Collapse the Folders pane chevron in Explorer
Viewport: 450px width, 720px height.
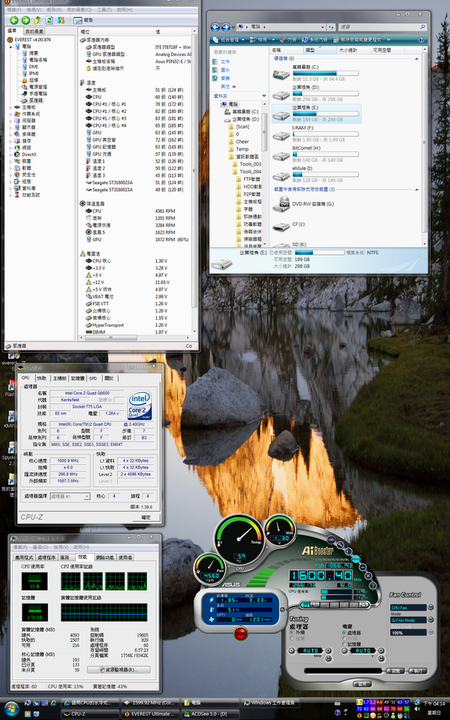coord(264,96)
